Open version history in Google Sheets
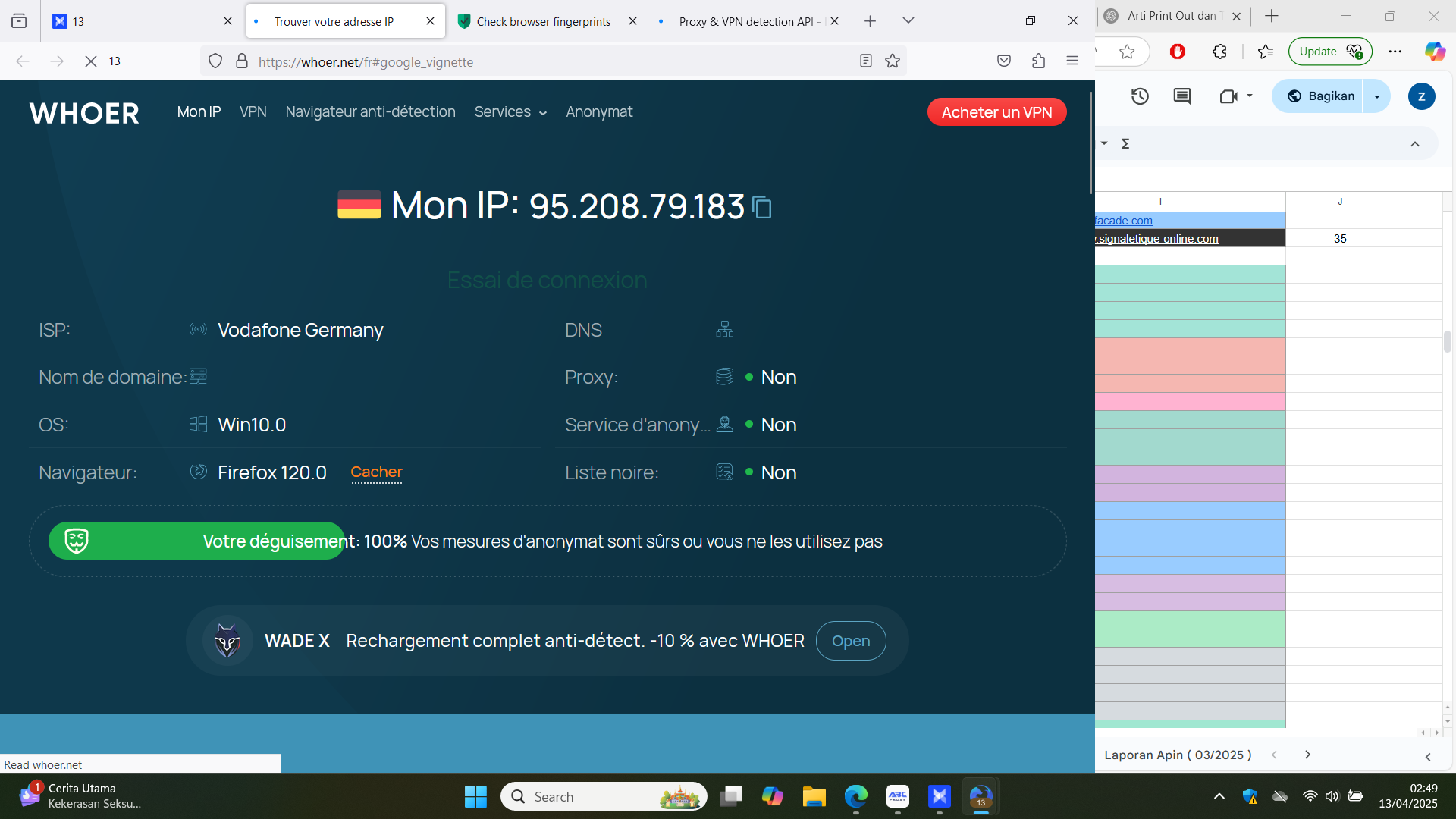This screenshot has height=819, width=1456. click(x=1140, y=96)
